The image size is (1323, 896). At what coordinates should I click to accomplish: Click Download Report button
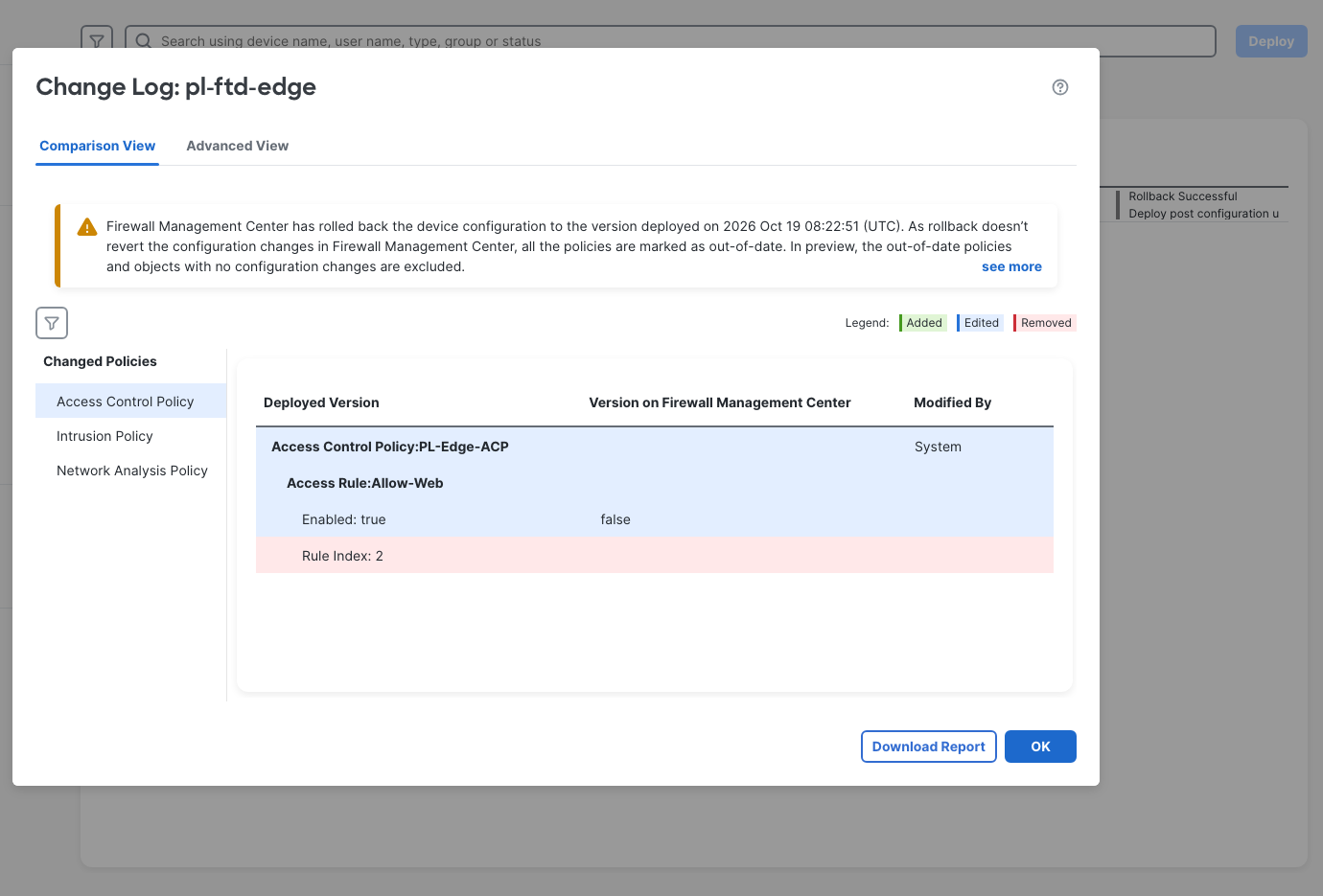click(x=929, y=747)
